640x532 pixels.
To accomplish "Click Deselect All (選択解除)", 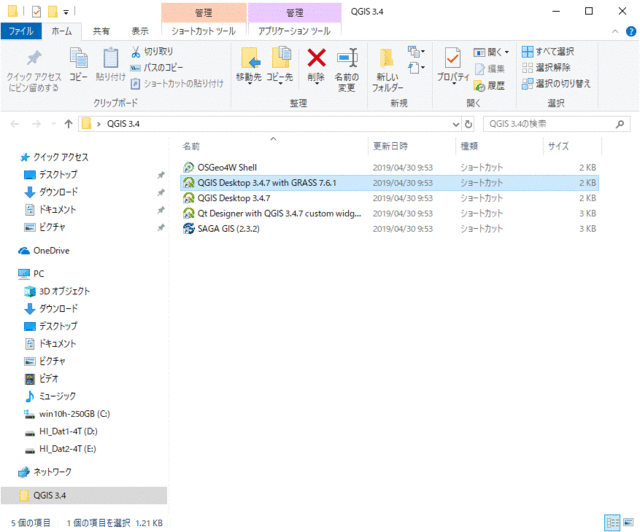I will point(546,68).
